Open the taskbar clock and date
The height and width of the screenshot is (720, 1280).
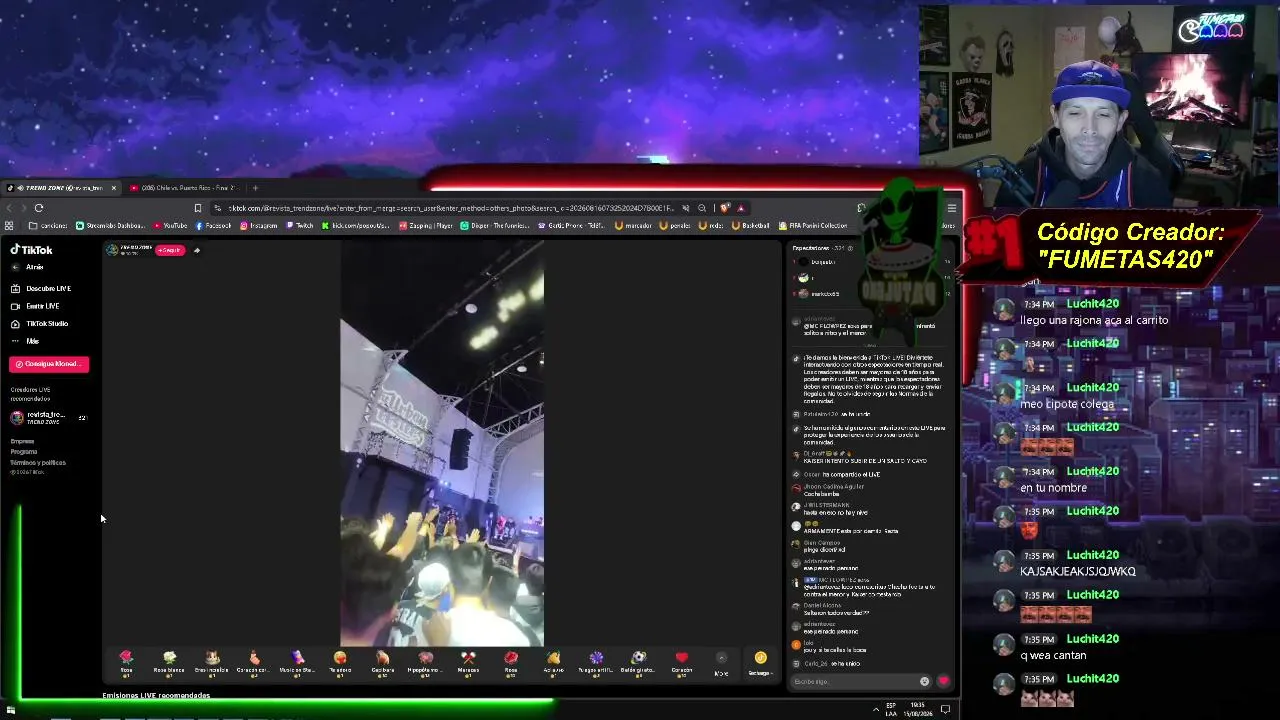(x=917, y=710)
